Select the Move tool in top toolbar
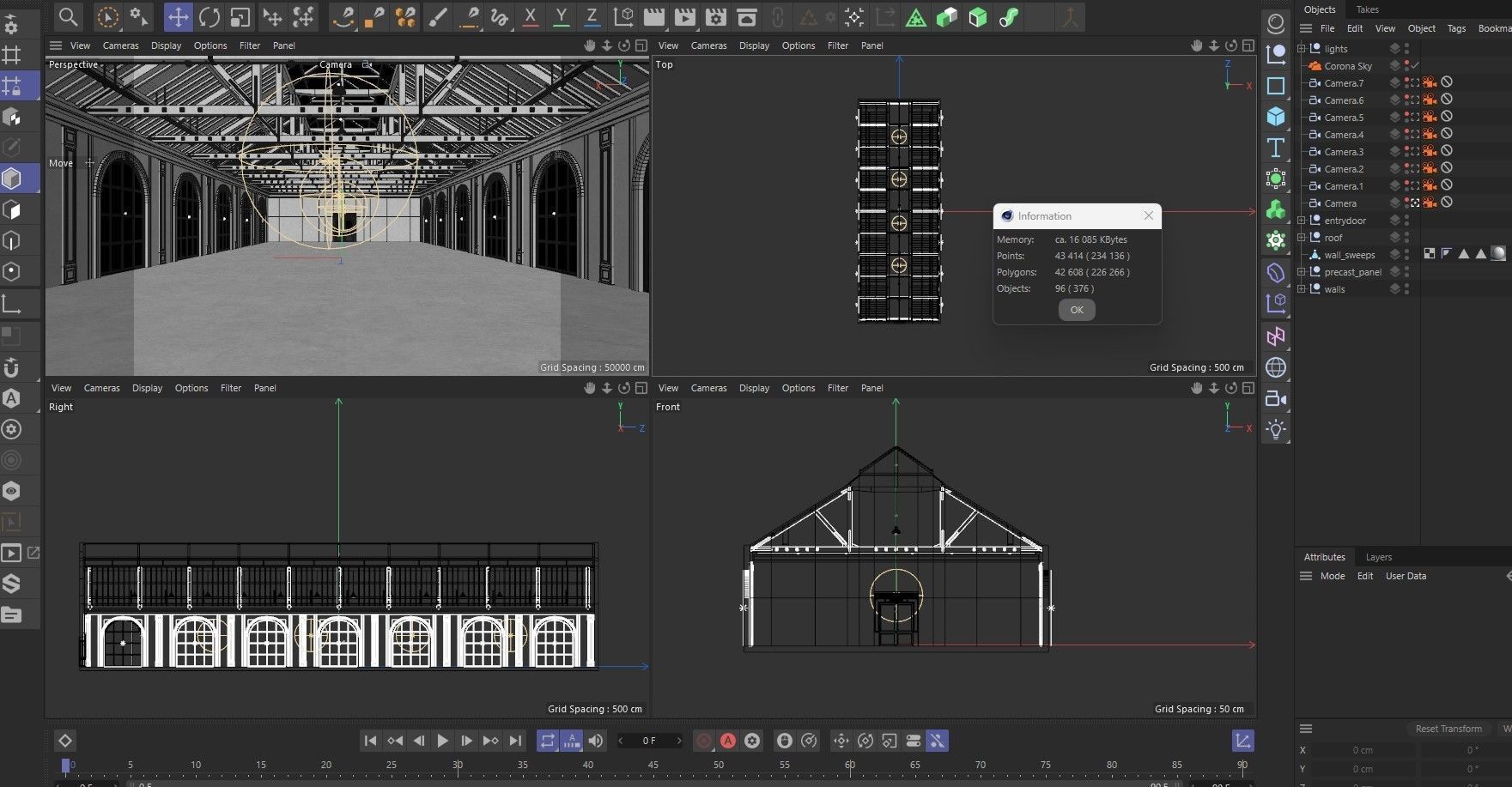 click(178, 16)
